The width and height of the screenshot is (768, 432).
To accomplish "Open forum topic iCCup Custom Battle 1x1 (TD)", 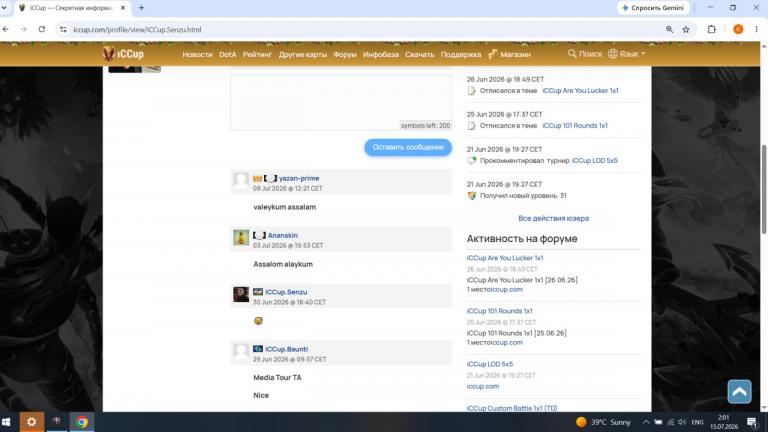I will [x=512, y=408].
